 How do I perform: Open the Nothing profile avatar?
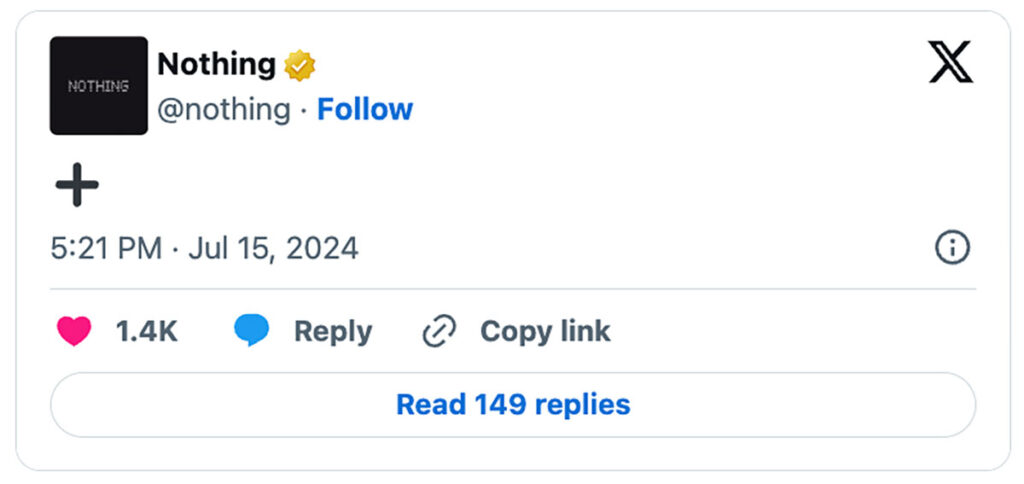click(99, 86)
